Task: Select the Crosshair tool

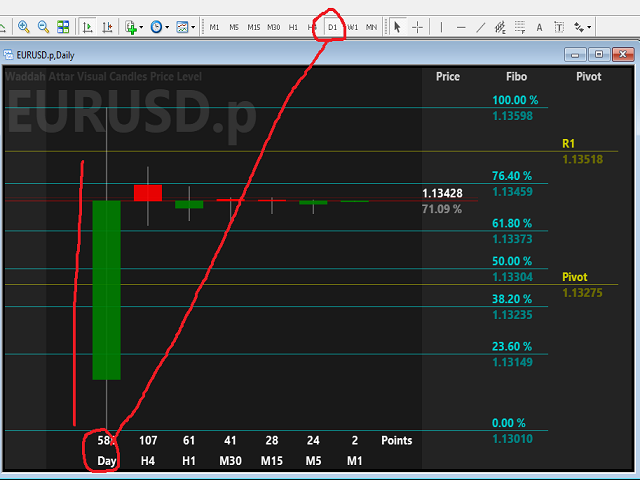Action: point(417,27)
